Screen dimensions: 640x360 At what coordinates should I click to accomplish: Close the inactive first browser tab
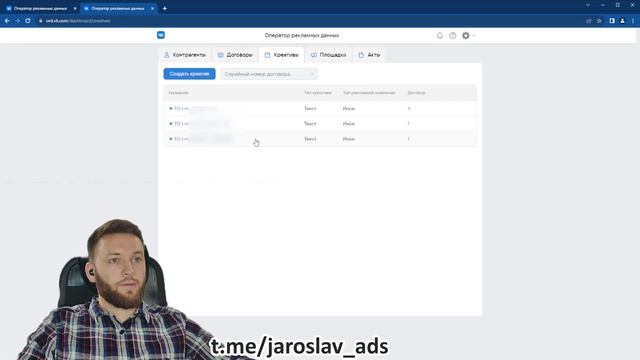pyautogui.click(x=75, y=8)
